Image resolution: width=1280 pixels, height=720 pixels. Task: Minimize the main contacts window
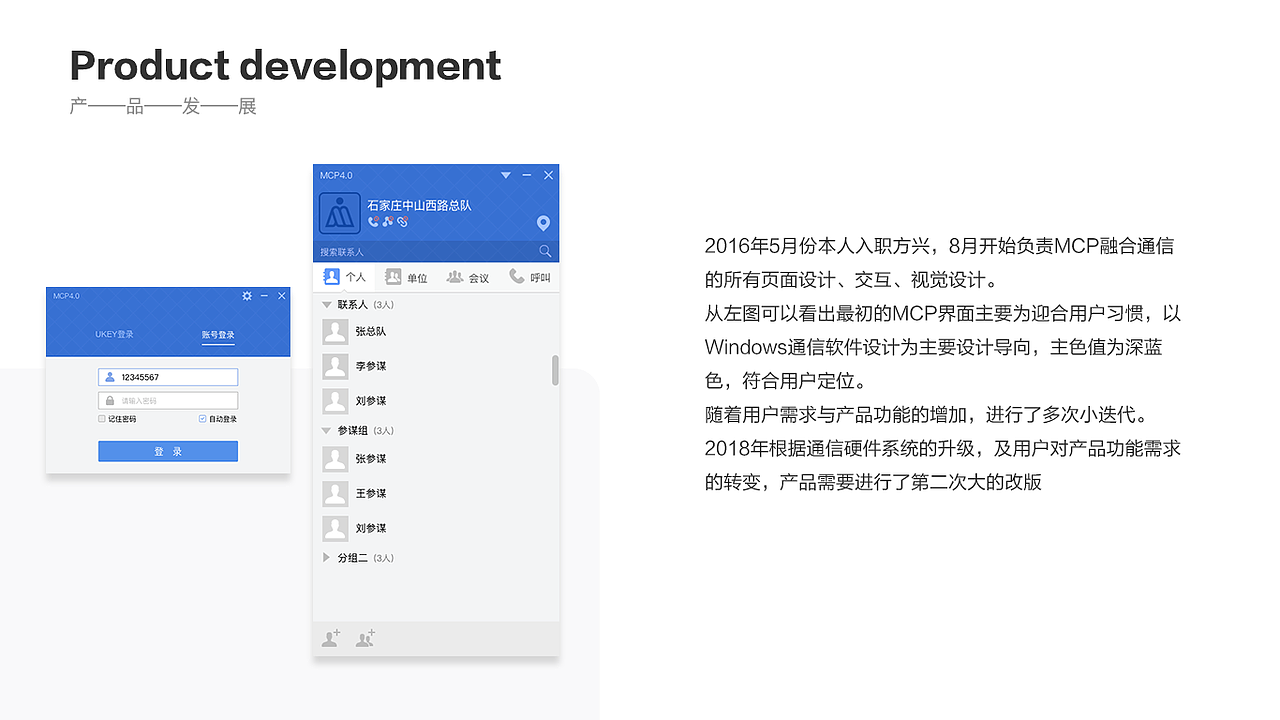[x=527, y=175]
